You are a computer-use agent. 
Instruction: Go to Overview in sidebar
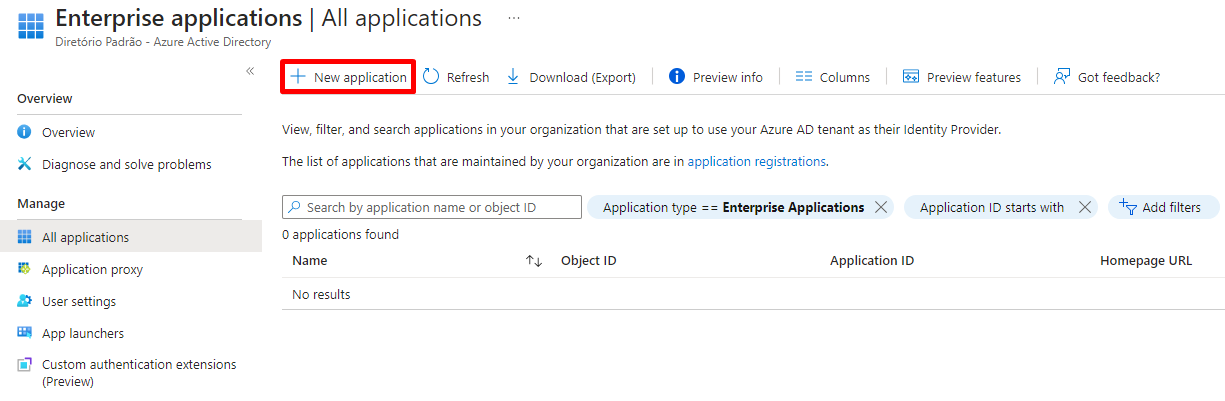68,132
